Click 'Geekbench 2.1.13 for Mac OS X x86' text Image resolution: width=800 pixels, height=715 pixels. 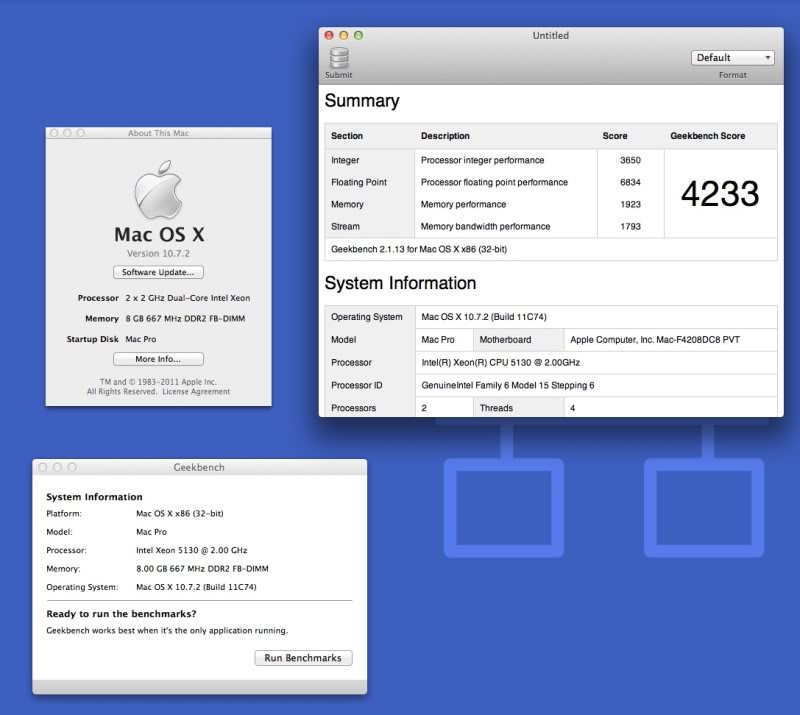[419, 249]
